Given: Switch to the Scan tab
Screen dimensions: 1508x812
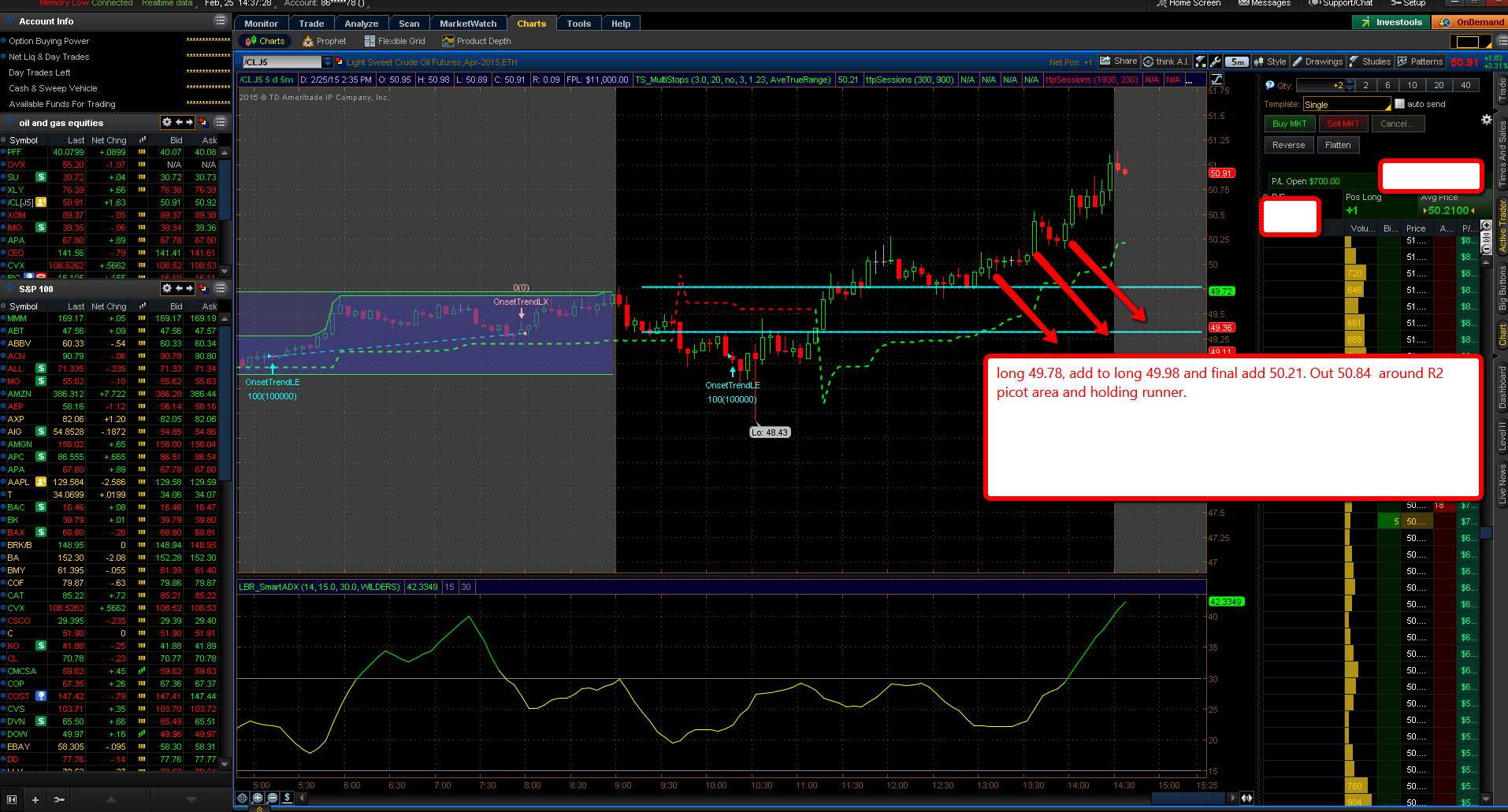Looking at the screenshot, I should 409,24.
